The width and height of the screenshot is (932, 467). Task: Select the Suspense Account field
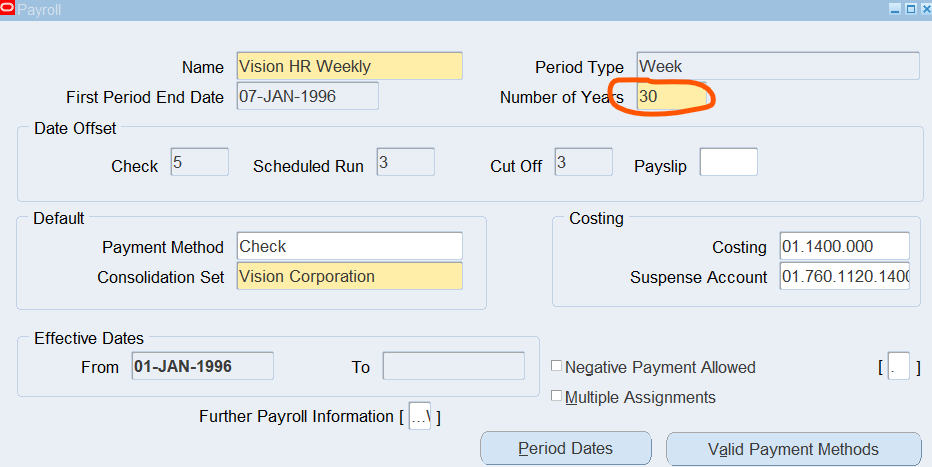(x=844, y=277)
